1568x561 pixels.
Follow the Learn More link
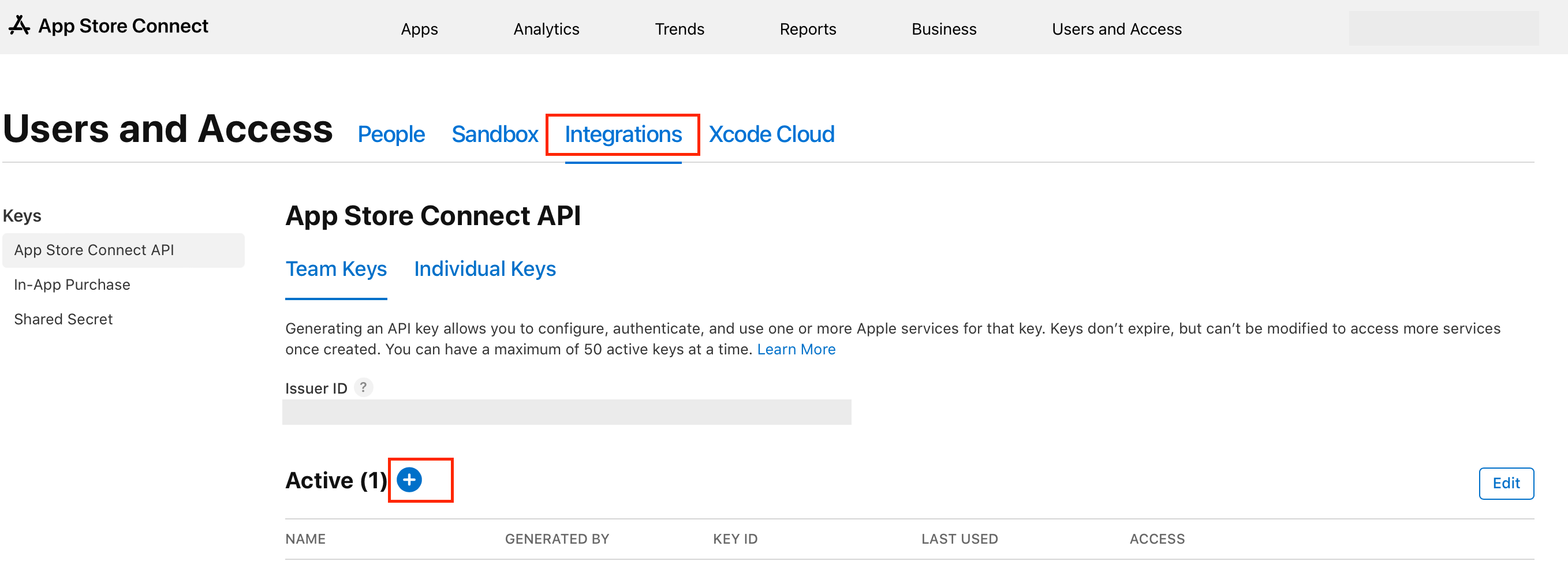click(796, 349)
